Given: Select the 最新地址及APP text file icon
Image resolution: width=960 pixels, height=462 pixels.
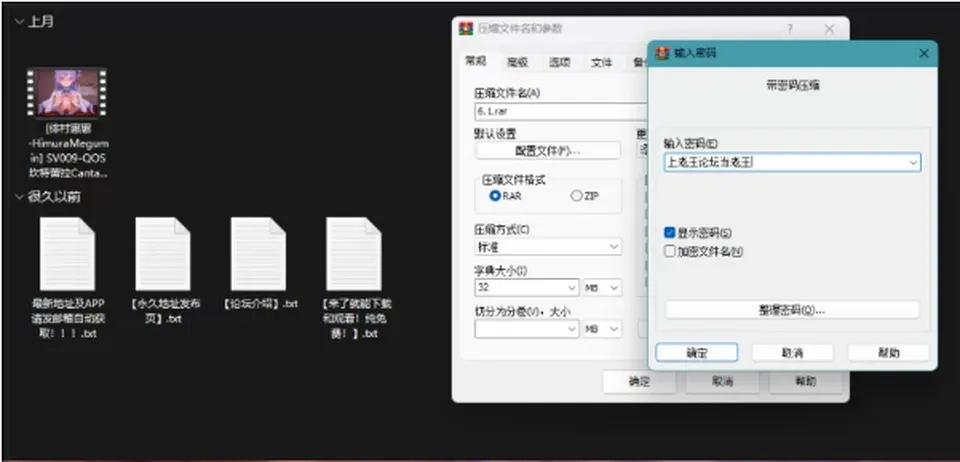Looking at the screenshot, I should (67, 254).
